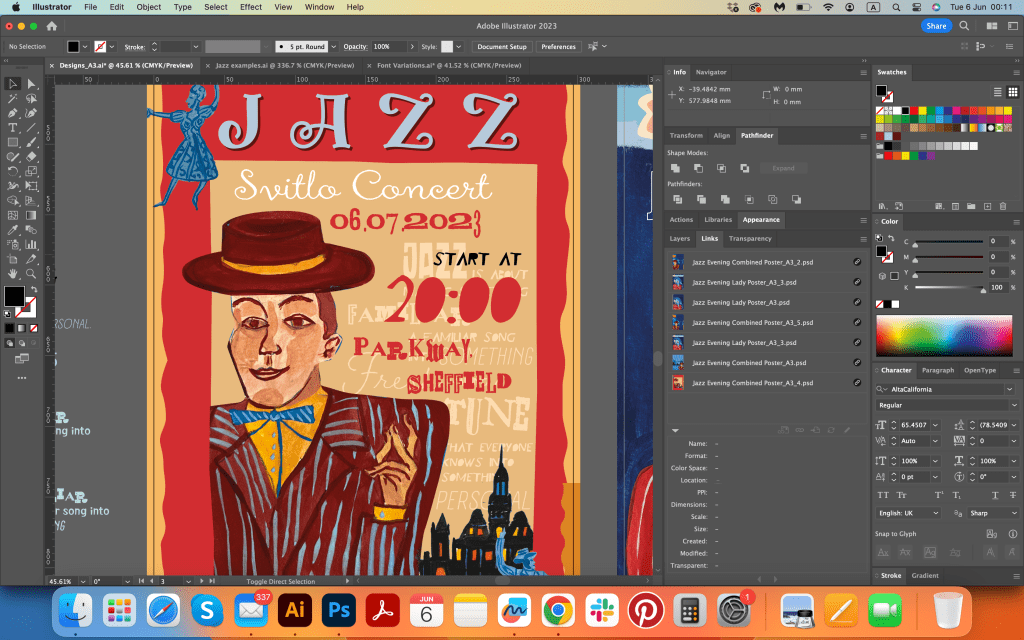Click the Swap Fill and Stroke arrows

(x=33, y=288)
